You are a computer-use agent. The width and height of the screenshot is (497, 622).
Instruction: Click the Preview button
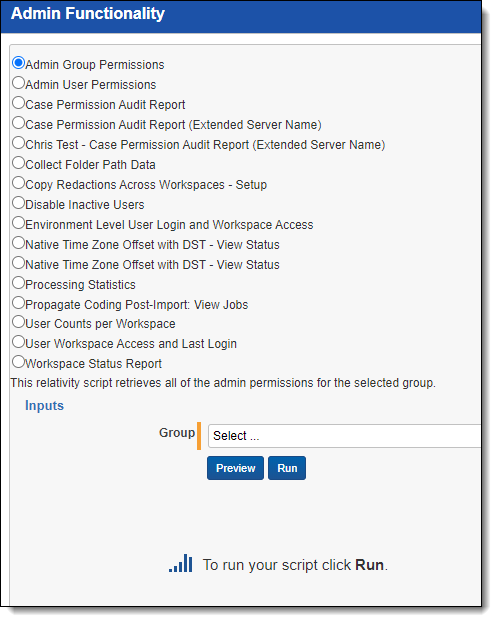tap(235, 468)
